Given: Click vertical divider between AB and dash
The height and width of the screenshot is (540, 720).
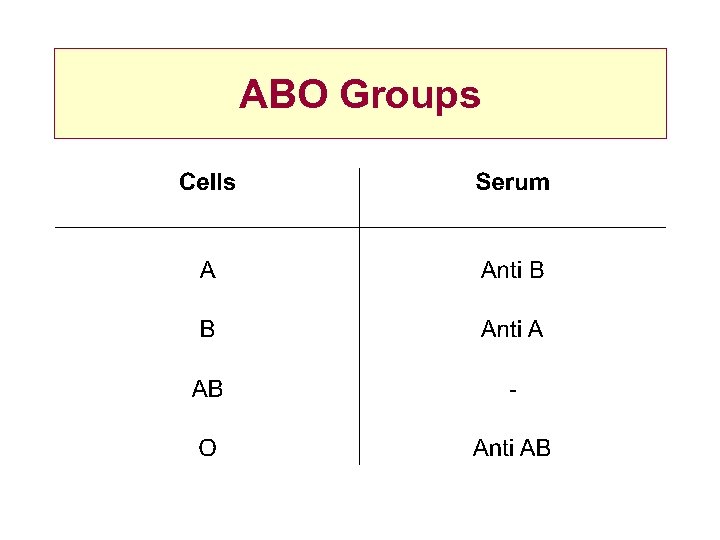Looking at the screenshot, I should point(359,389).
